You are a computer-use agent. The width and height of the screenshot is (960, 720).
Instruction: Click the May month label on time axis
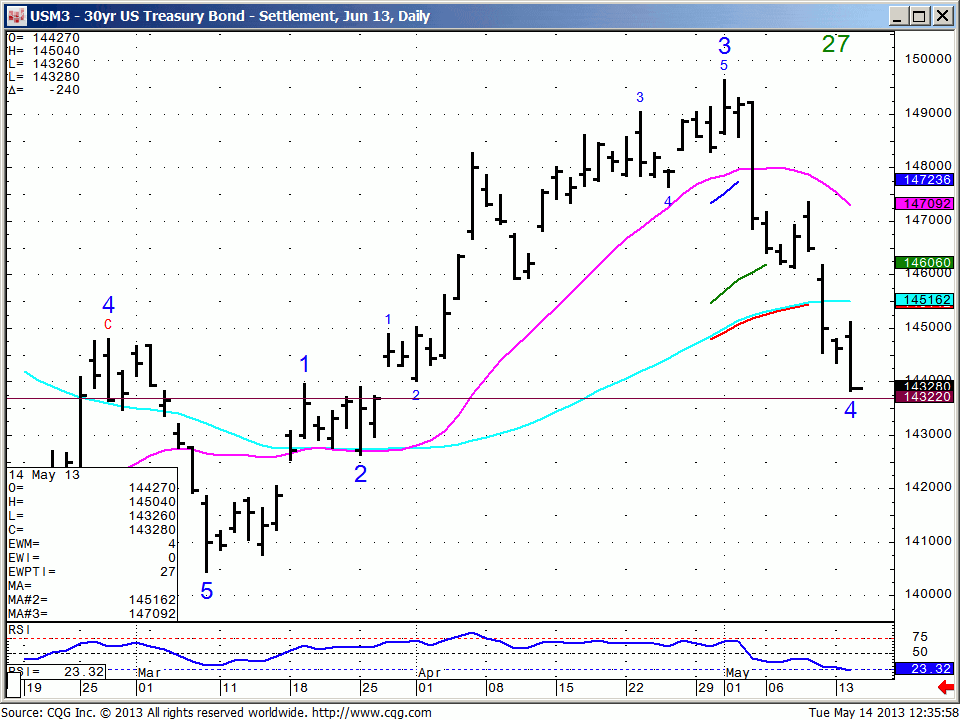click(x=737, y=673)
